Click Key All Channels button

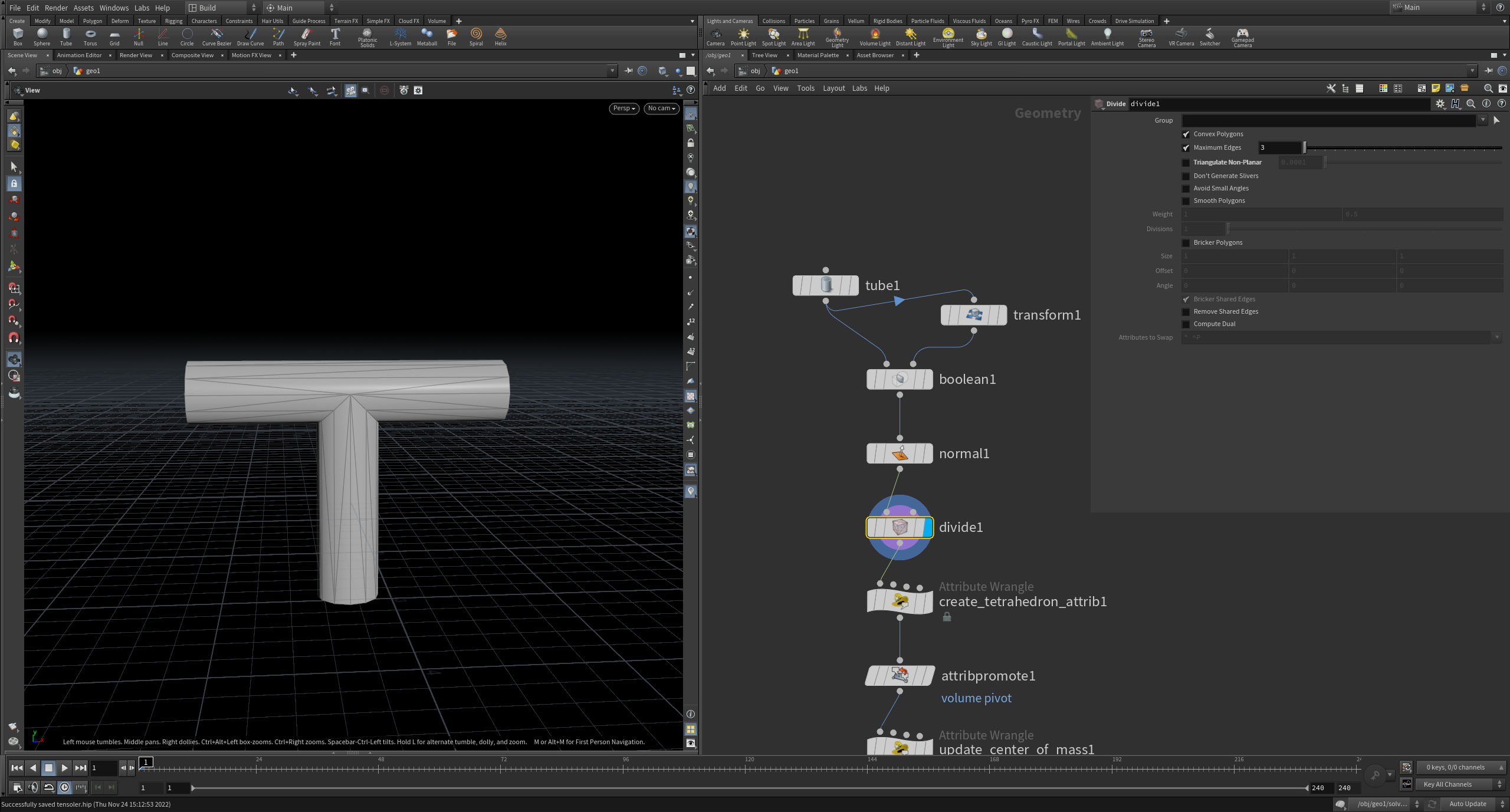click(x=1447, y=784)
